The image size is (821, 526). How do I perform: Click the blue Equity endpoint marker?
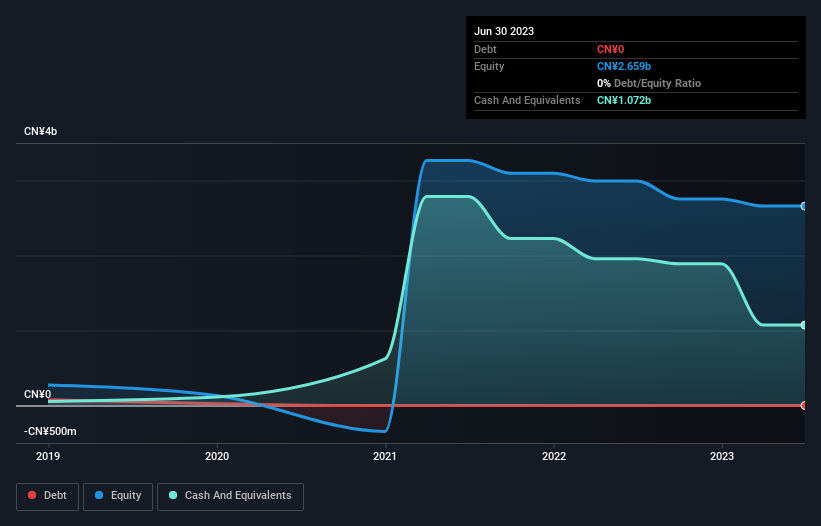tap(804, 206)
